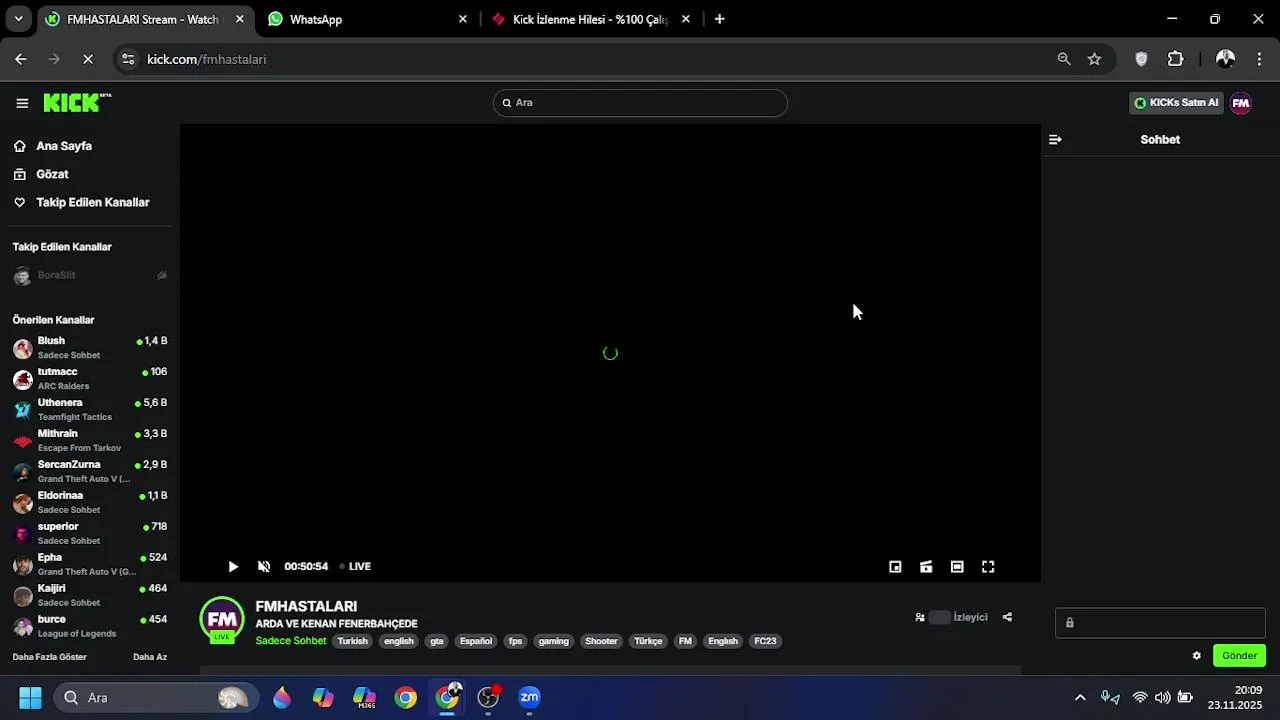Open Uthenera channel avatar
Image resolution: width=1280 pixels, height=720 pixels.
point(22,410)
